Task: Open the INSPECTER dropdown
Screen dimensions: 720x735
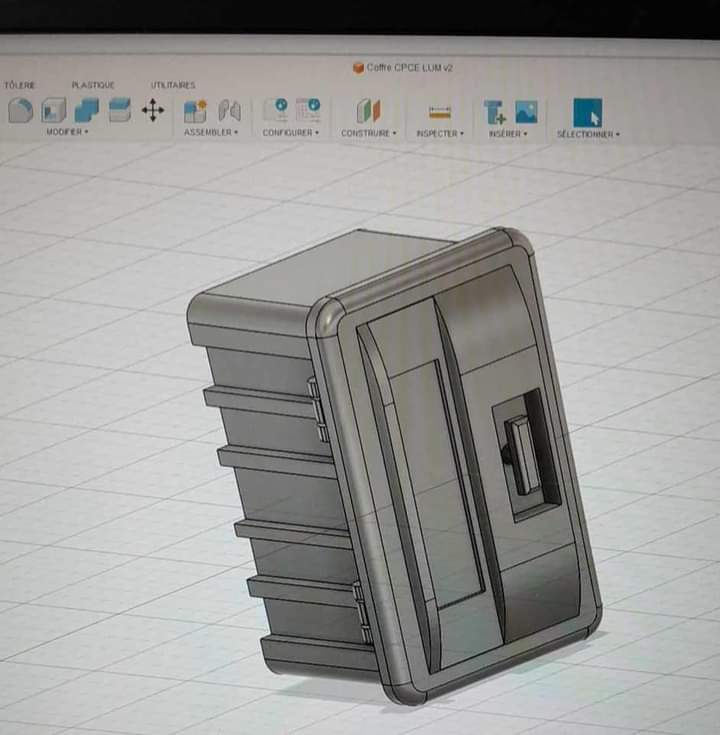Action: point(440,134)
